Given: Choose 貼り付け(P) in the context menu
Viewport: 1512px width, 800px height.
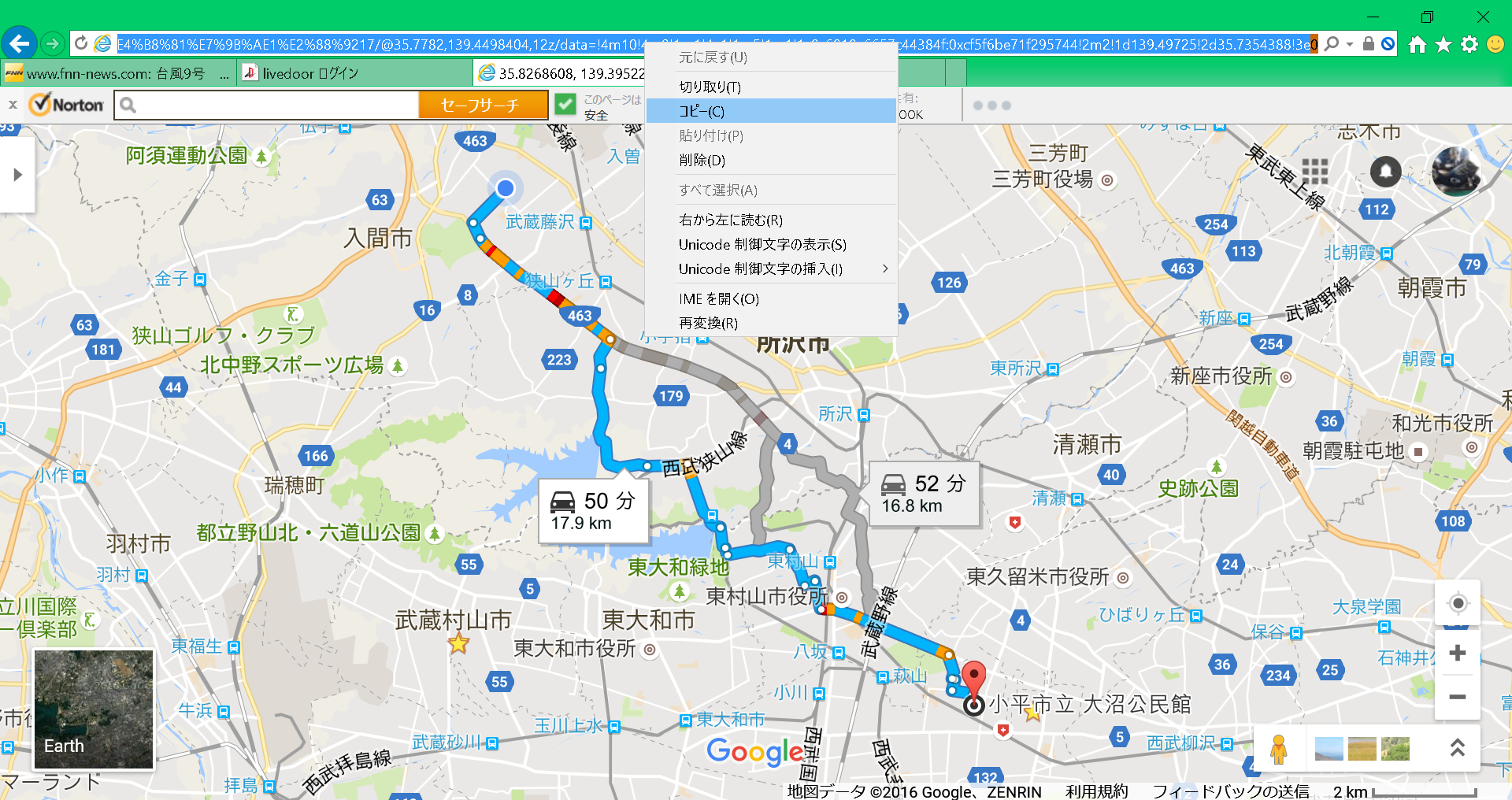Looking at the screenshot, I should [772, 135].
